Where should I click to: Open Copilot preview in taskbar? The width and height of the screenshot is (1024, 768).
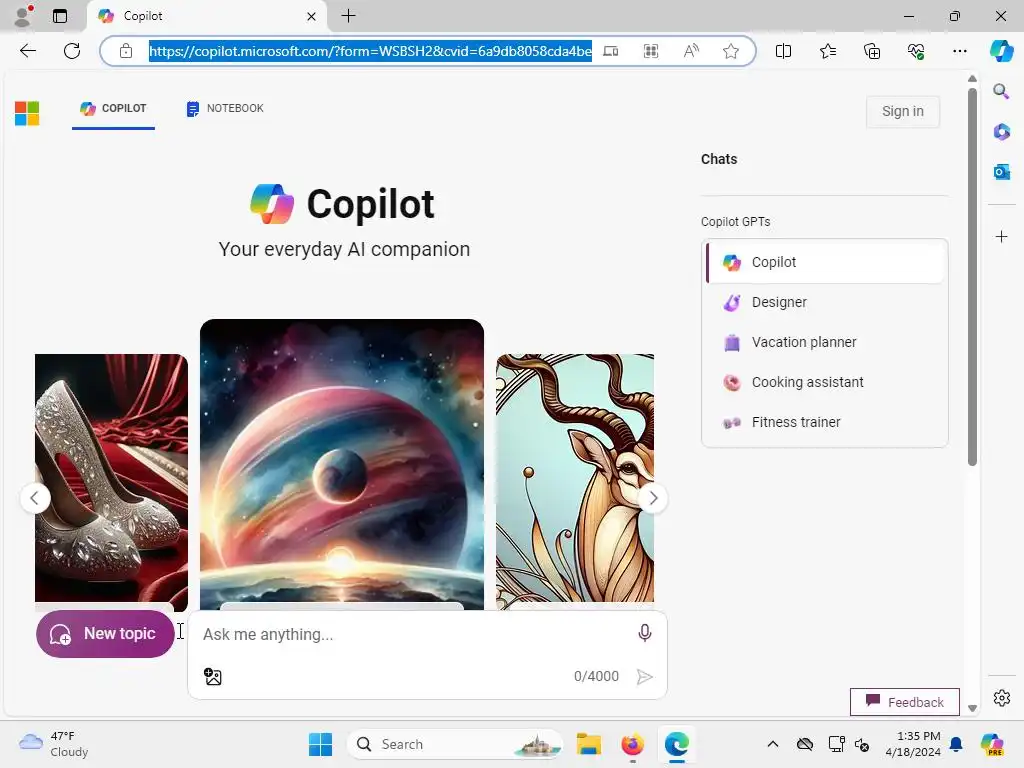point(993,744)
